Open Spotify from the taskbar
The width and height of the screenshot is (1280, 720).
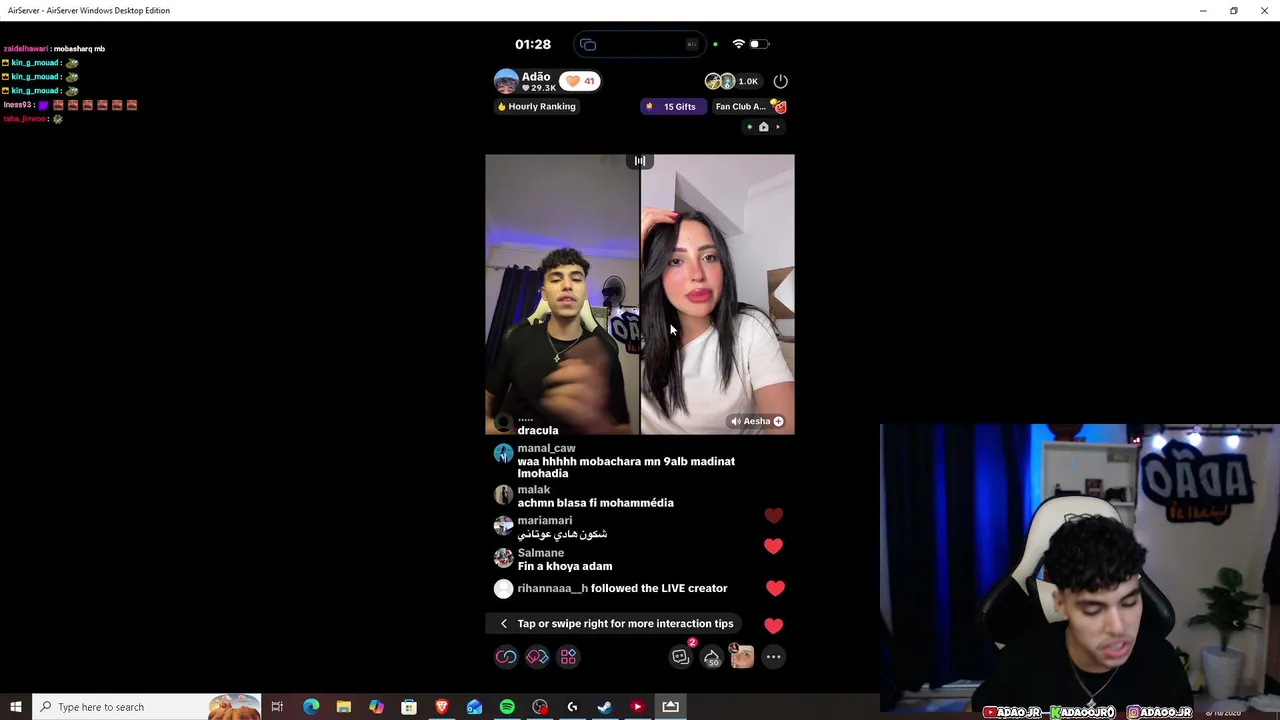[x=507, y=707]
